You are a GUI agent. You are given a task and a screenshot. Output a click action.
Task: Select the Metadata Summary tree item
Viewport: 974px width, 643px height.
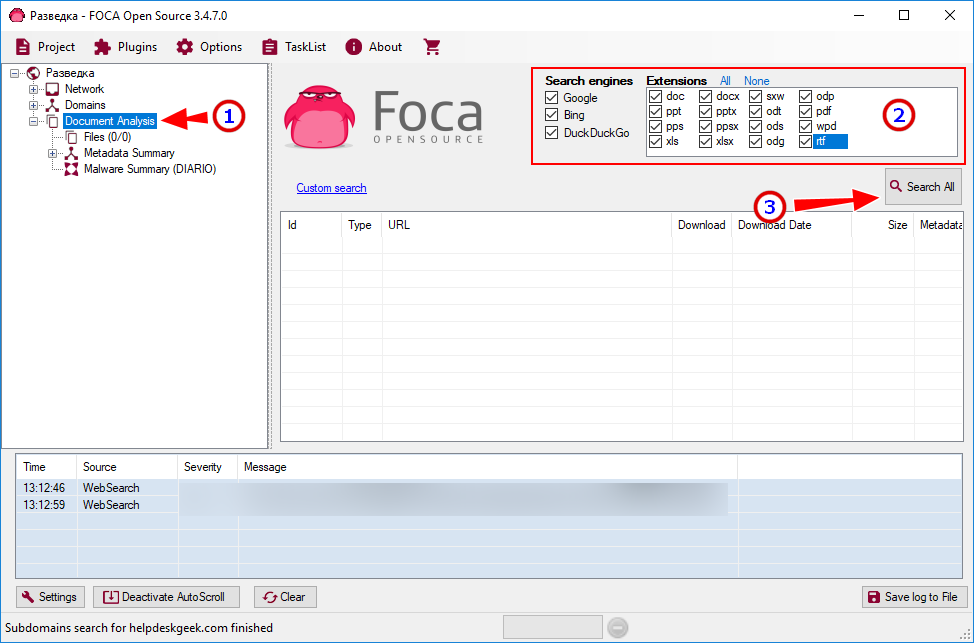pyautogui.click(x=129, y=153)
